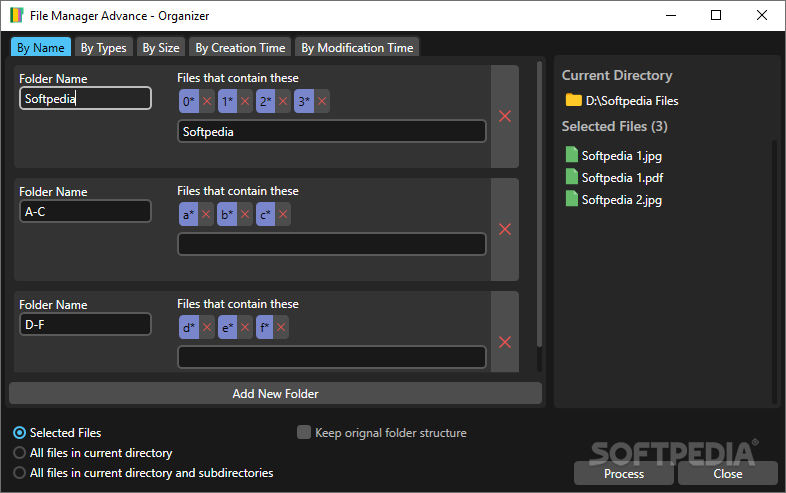This screenshot has width=786, height=493.
Task: Click the Process button
Action: tap(624, 474)
